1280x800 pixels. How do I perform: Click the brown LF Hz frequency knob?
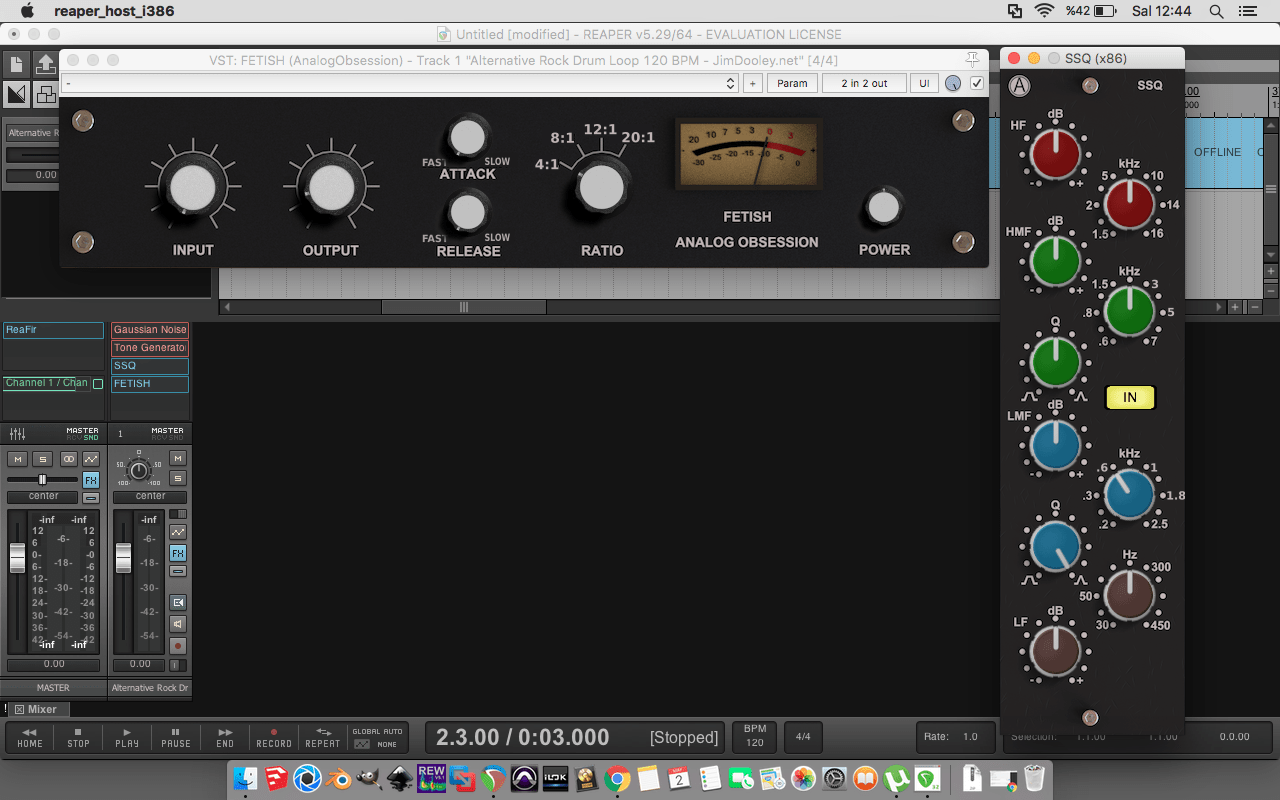[1129, 596]
